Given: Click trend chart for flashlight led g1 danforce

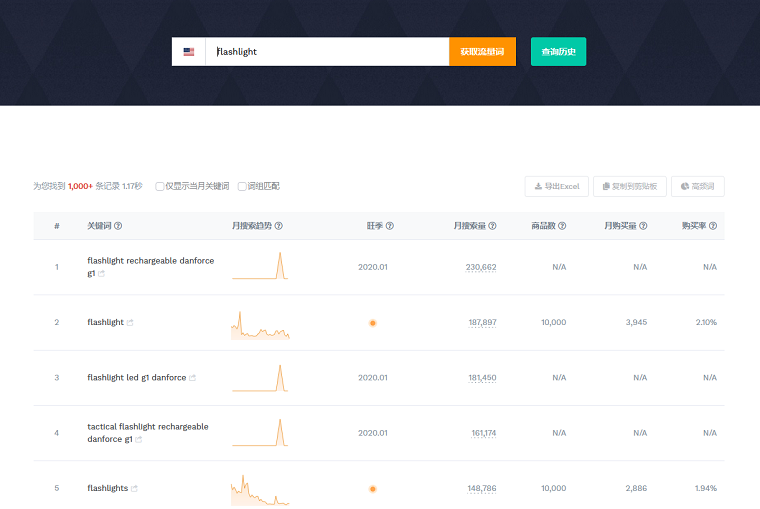Looking at the screenshot, I should pos(260,378).
